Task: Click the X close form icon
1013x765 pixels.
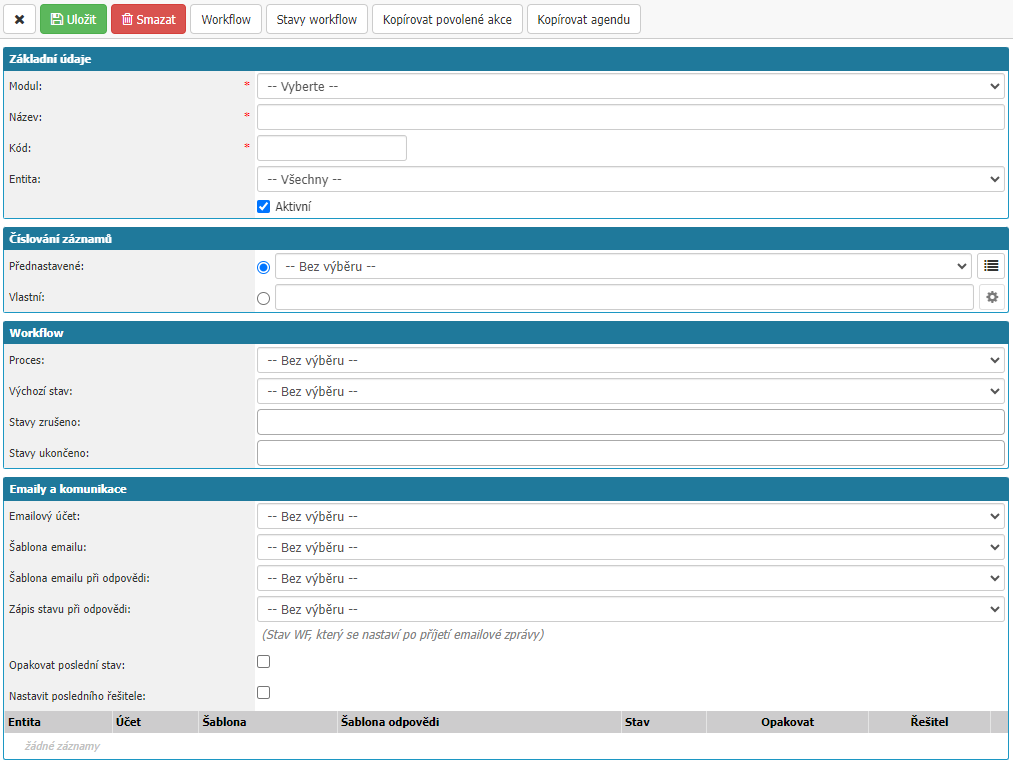Action: pos(19,19)
